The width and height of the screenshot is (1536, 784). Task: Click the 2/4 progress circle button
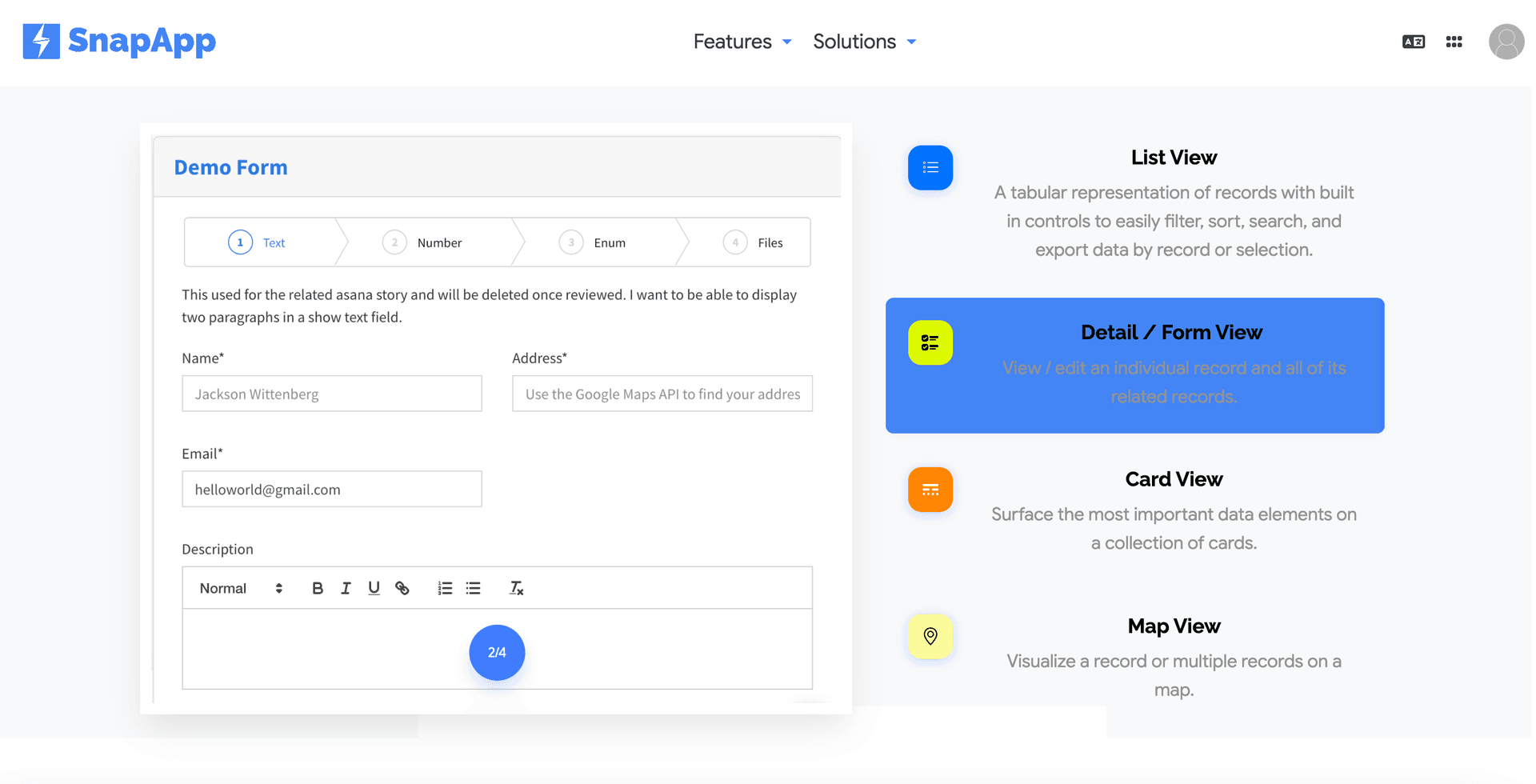pos(497,653)
